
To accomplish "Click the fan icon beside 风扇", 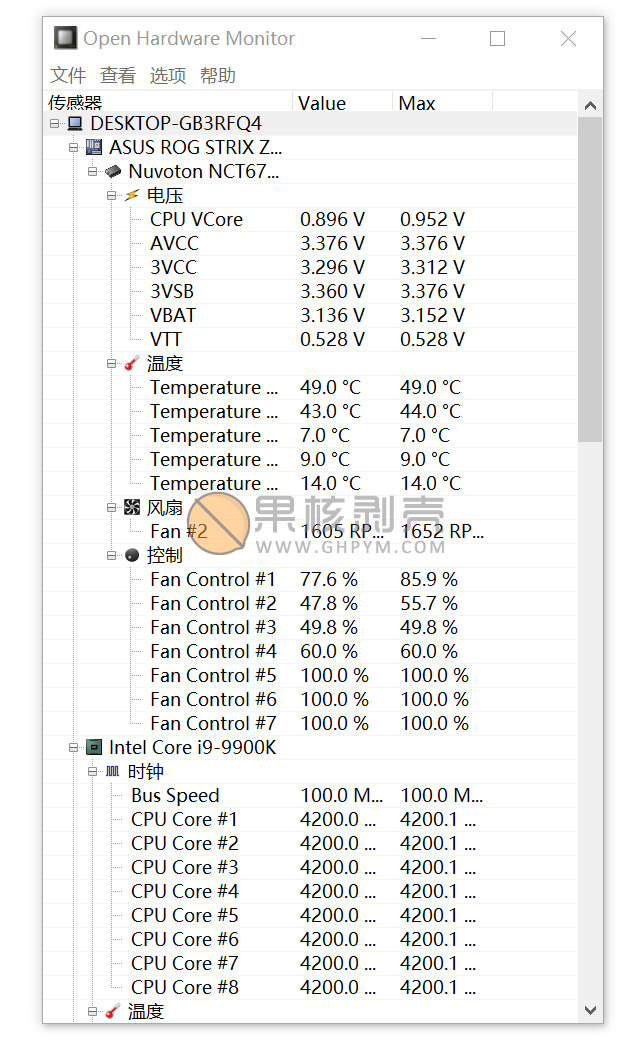I will tap(131, 508).
